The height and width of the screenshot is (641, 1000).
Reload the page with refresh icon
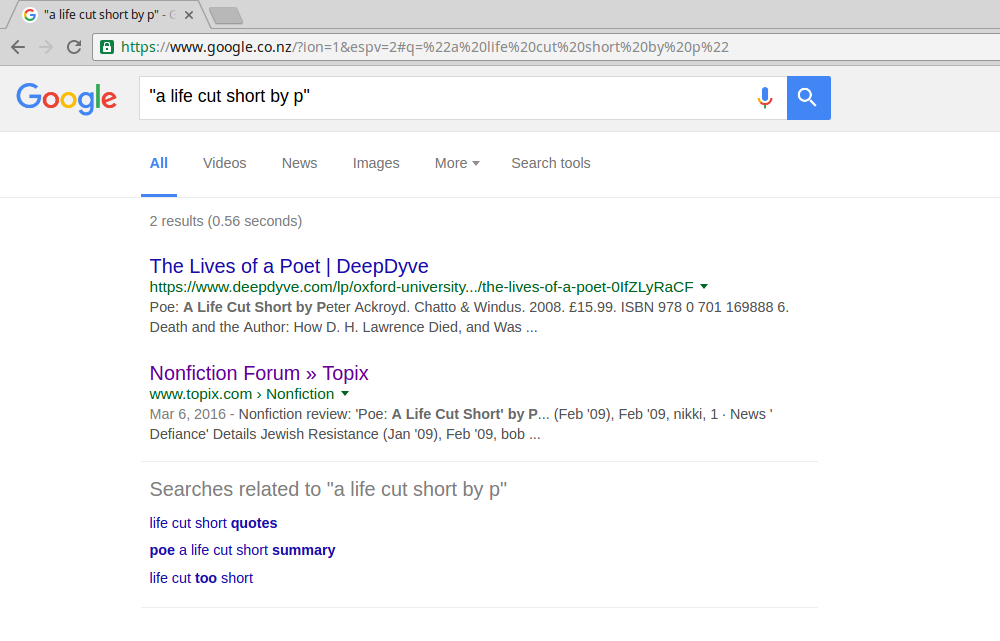(x=74, y=47)
